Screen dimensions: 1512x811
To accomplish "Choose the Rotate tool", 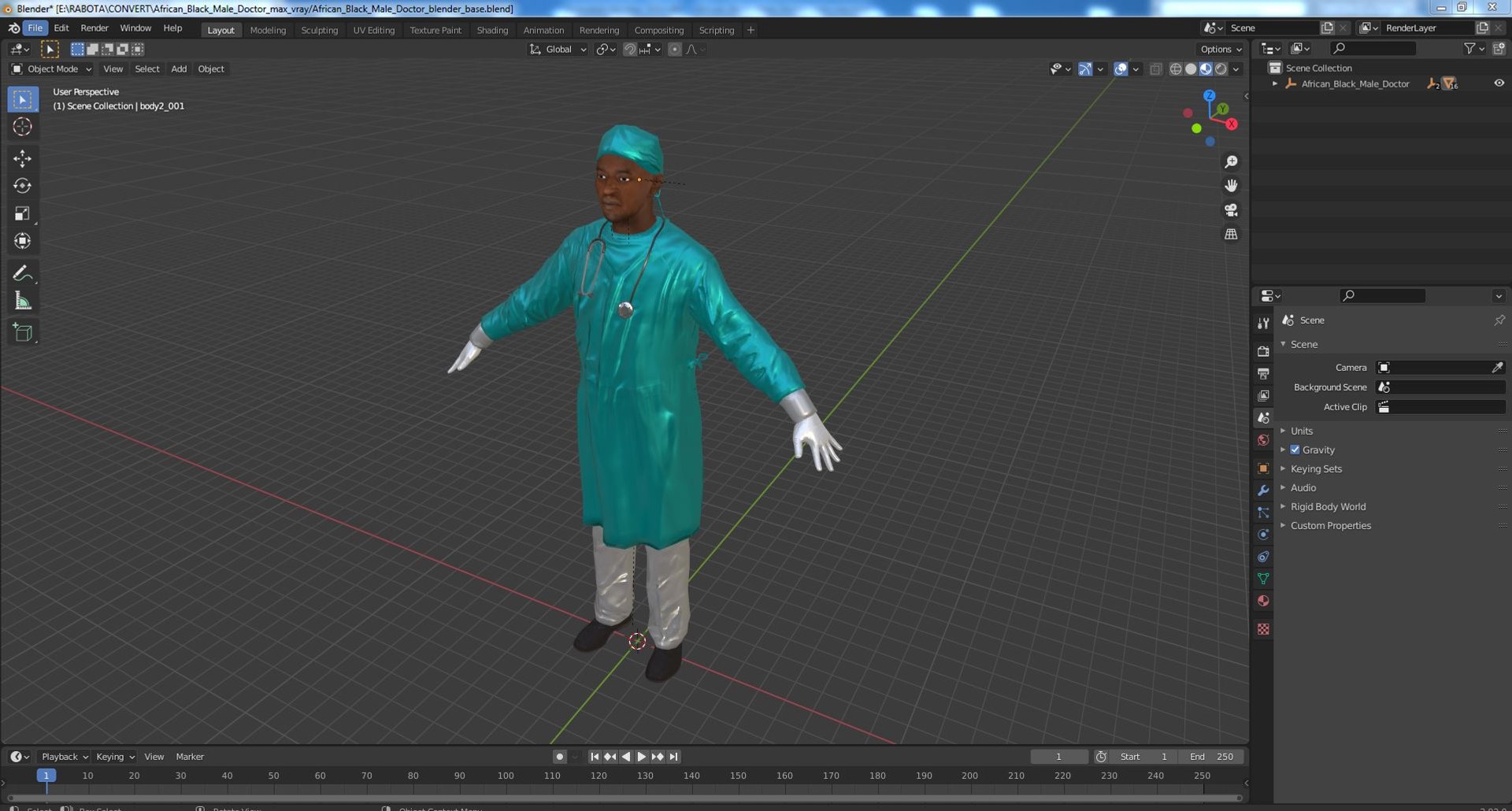I will (22, 186).
